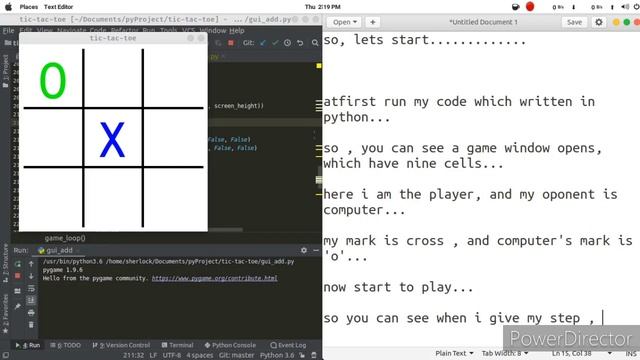Viewport: 640px width, 360px height.
Task: Click the line and column indicator 211:32
Action: pos(134,356)
